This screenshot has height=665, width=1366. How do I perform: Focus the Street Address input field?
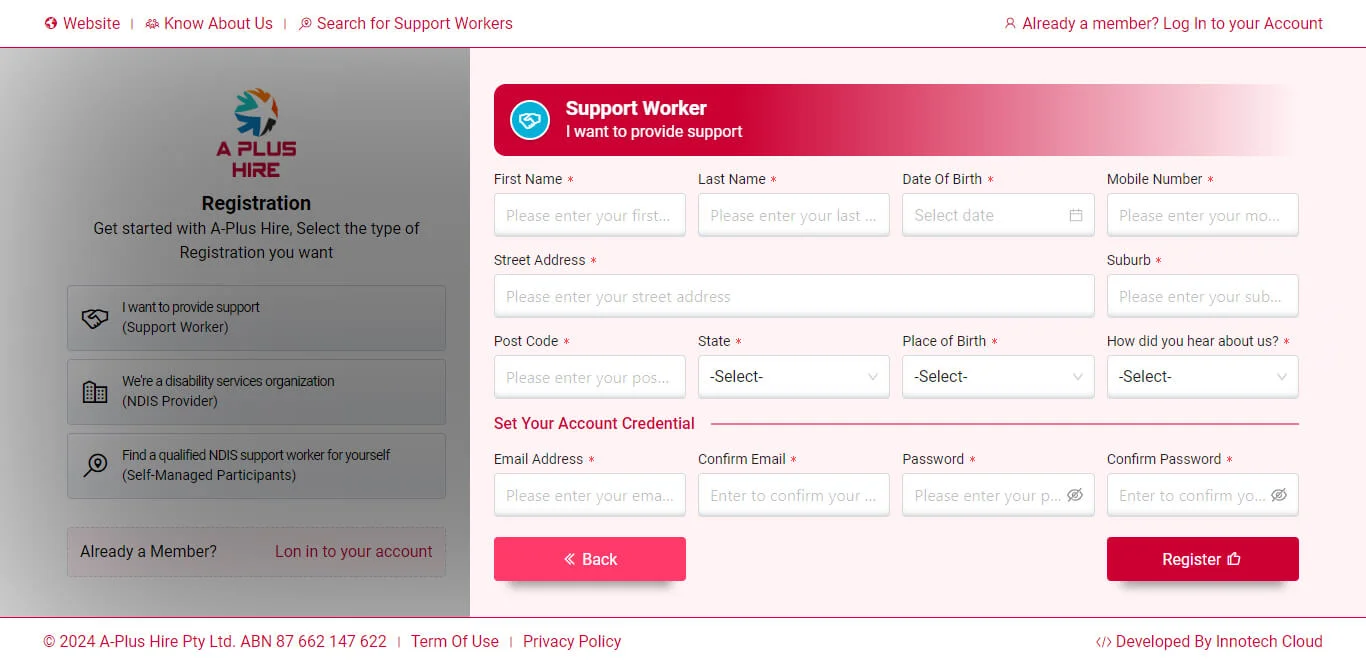pos(793,297)
